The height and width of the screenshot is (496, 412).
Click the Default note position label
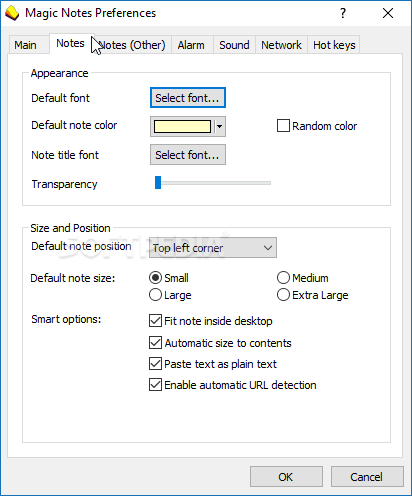click(81, 246)
